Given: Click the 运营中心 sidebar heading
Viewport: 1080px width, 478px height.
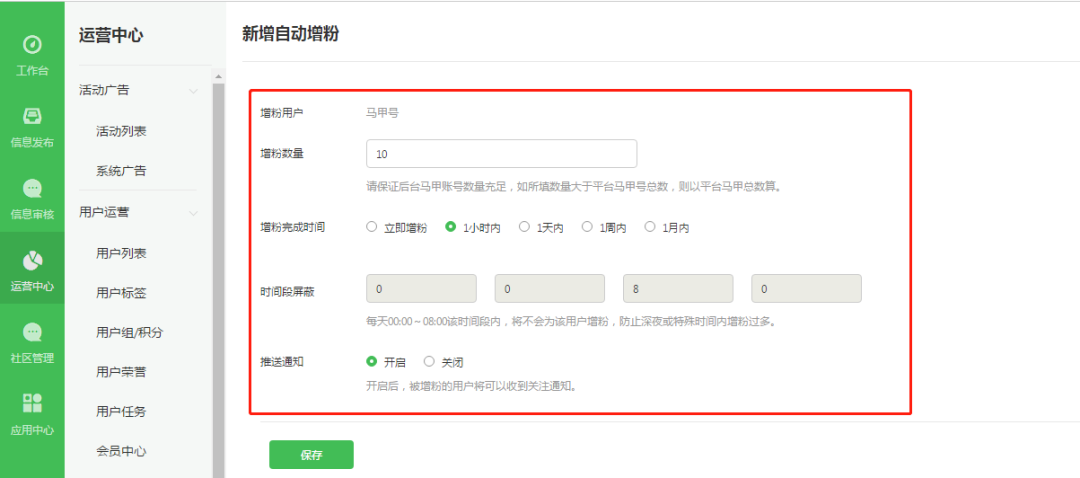Looking at the screenshot, I should (111, 35).
